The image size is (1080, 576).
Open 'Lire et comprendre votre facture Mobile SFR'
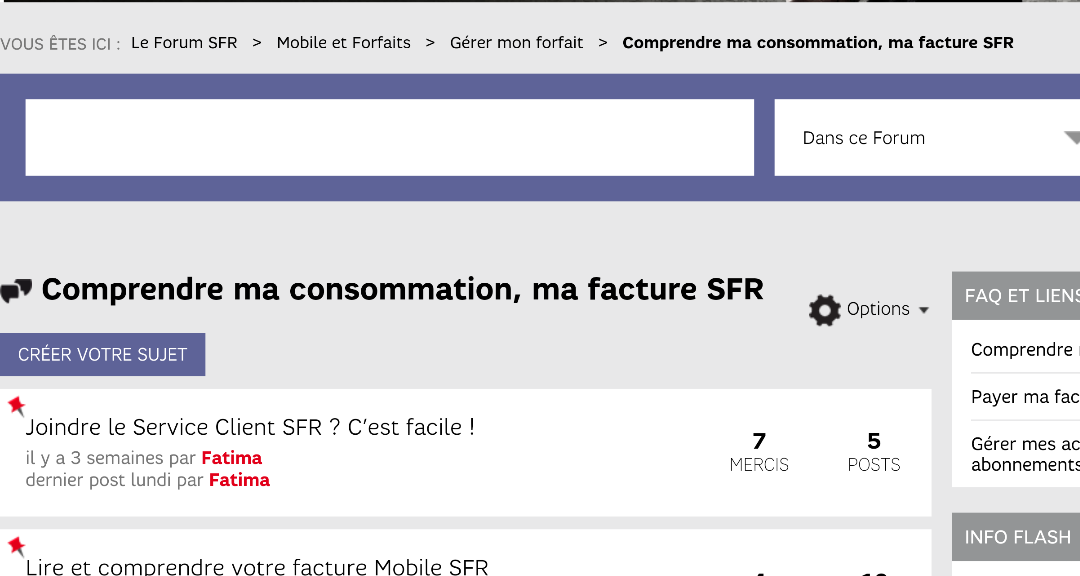click(257, 567)
